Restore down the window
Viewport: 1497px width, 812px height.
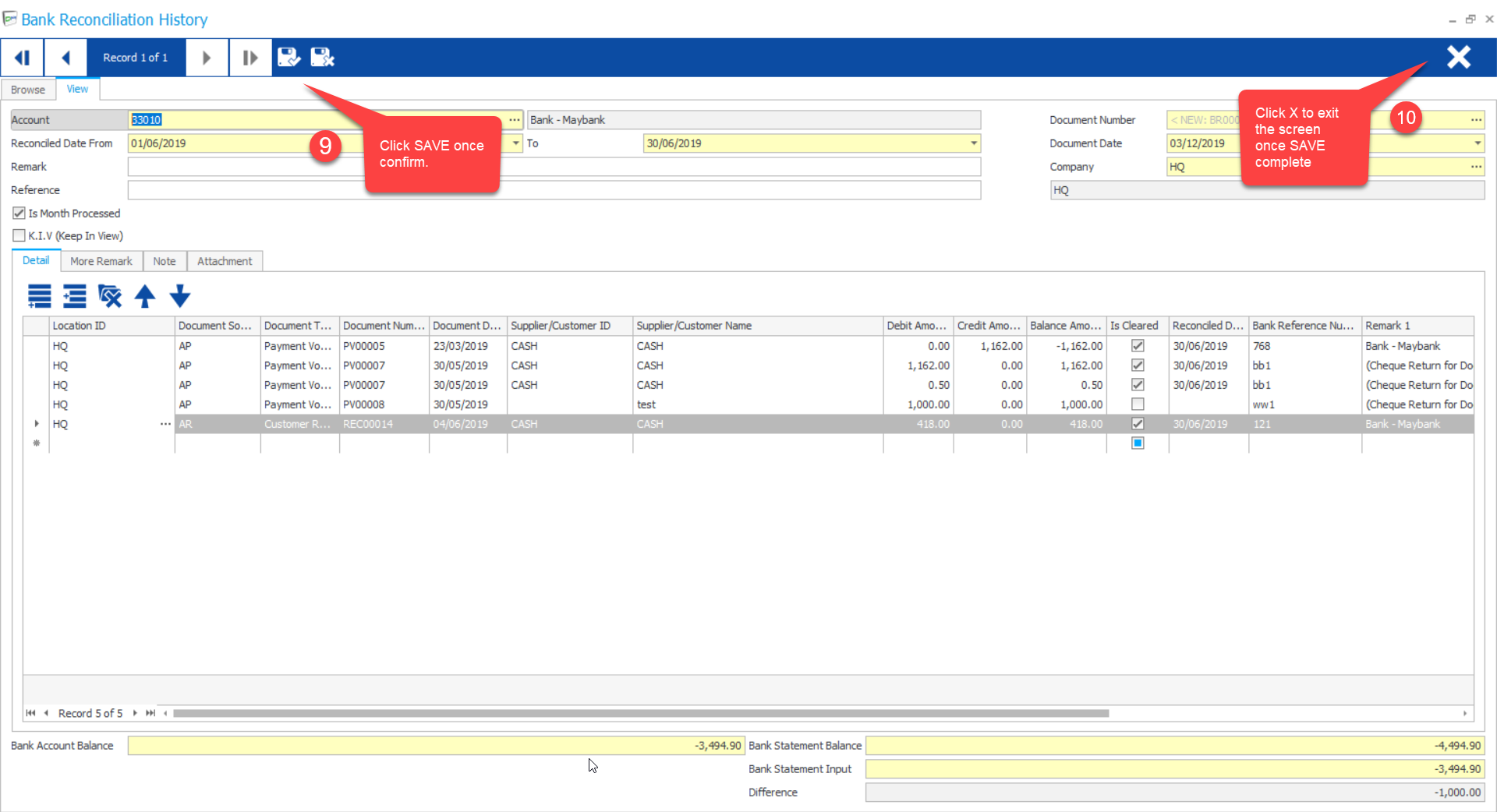(1470, 19)
